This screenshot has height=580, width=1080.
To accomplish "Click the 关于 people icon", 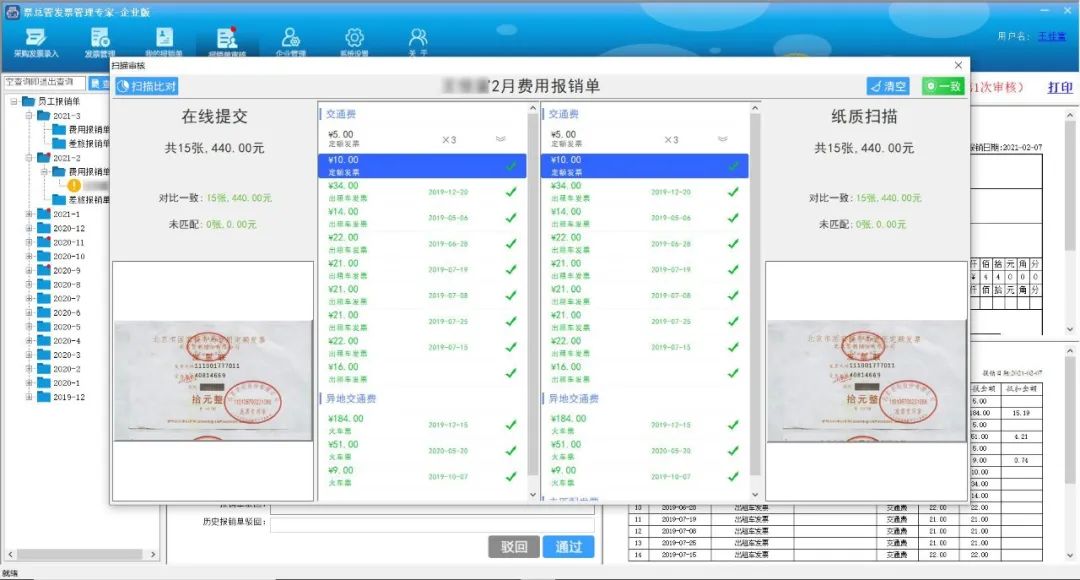I will tap(418, 40).
